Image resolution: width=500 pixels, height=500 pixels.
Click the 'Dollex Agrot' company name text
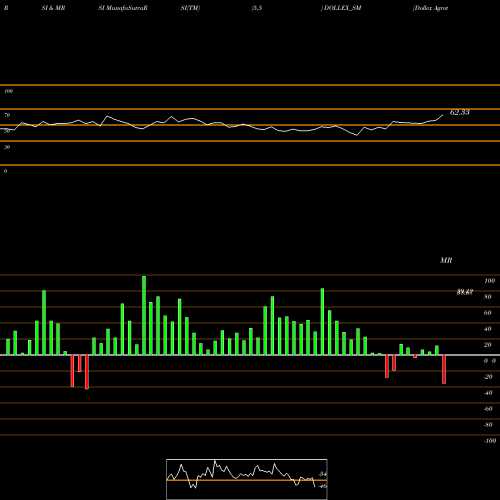431,8
